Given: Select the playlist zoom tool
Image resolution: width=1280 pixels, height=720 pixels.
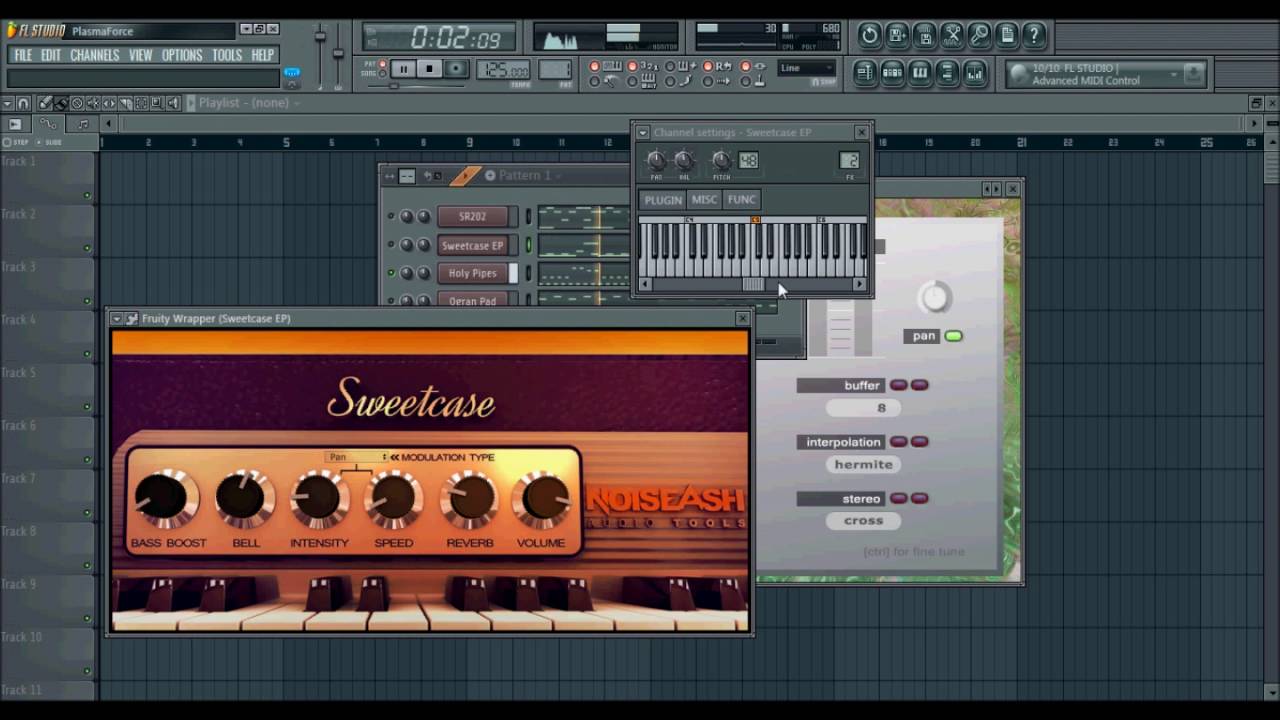Looking at the screenshot, I should point(157,102).
